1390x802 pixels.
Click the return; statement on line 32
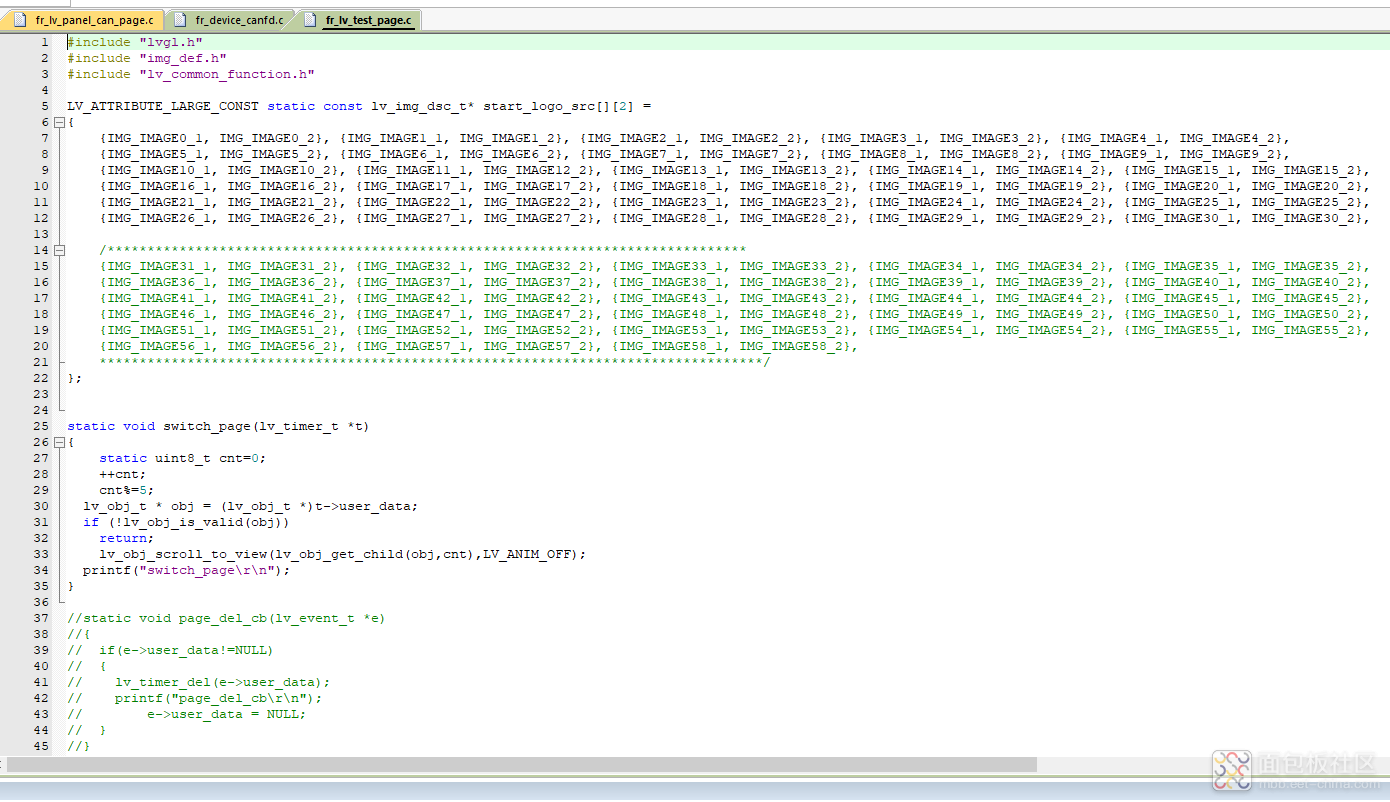pos(127,538)
